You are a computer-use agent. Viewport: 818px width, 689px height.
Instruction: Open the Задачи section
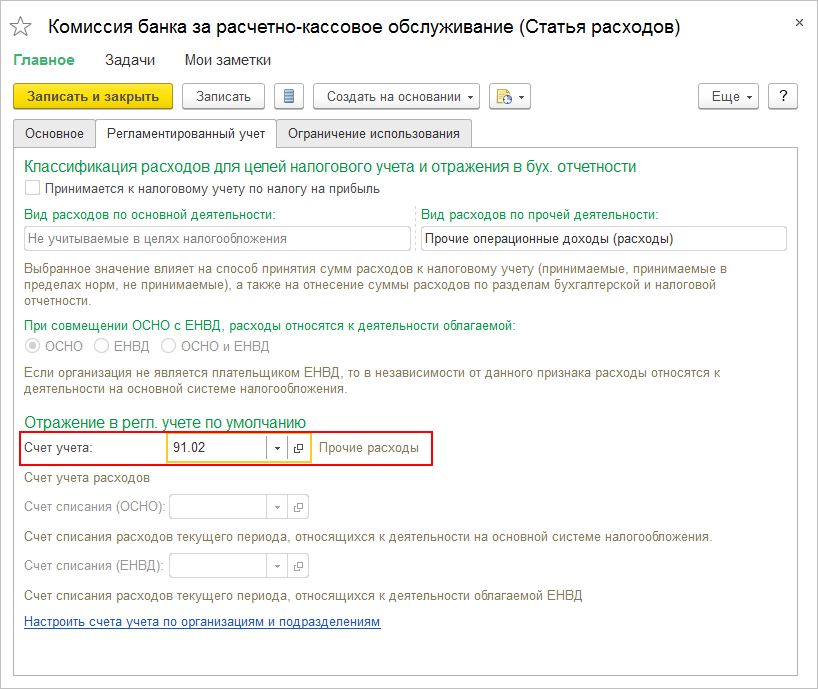pyautogui.click(x=130, y=60)
